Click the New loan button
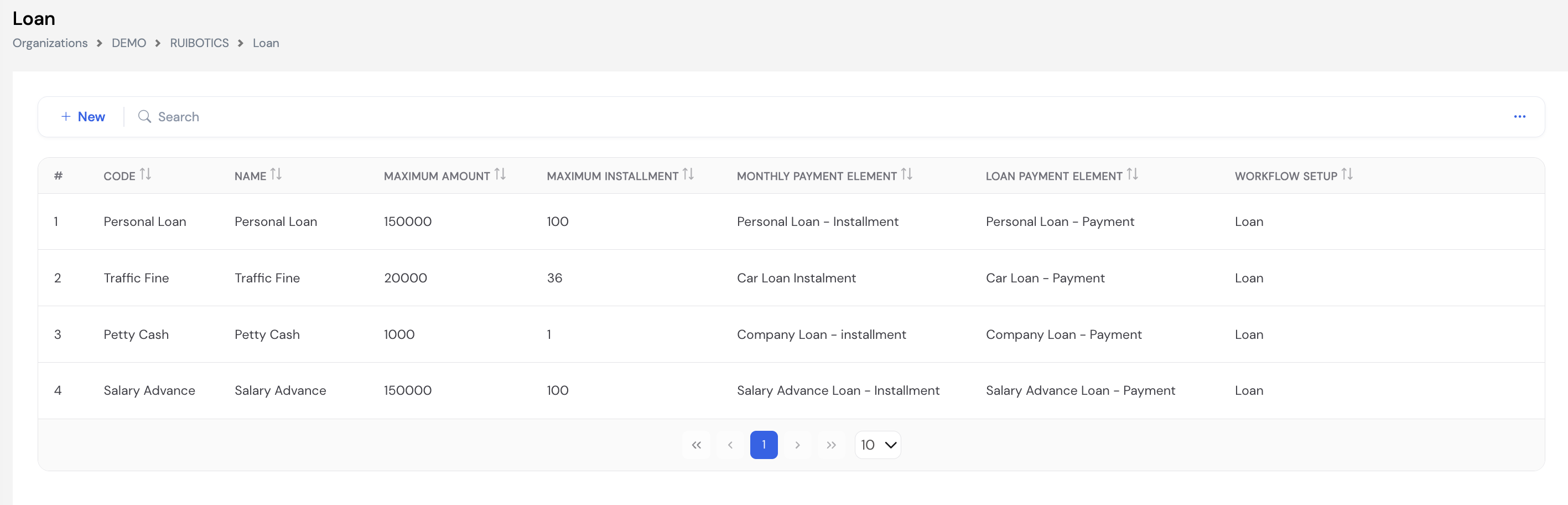 coord(84,116)
